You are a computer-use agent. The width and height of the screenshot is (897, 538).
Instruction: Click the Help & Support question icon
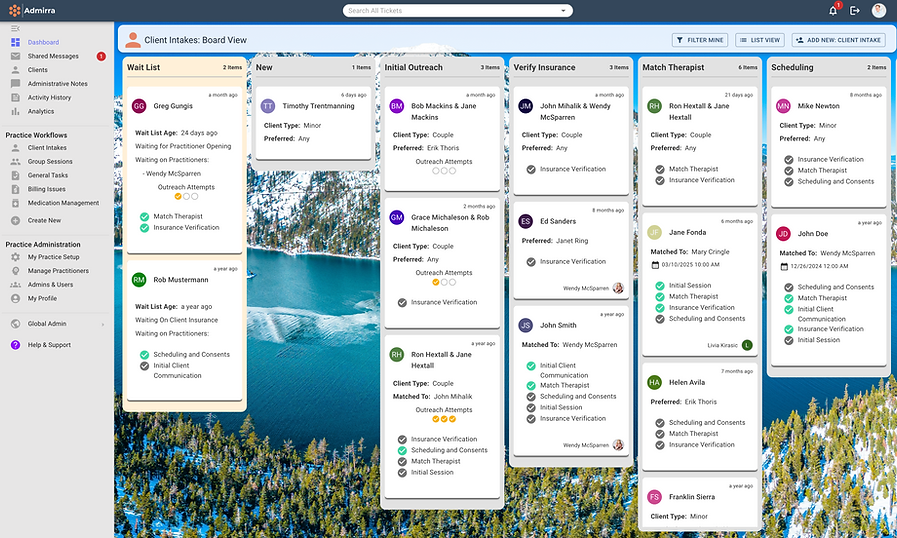(x=15, y=345)
